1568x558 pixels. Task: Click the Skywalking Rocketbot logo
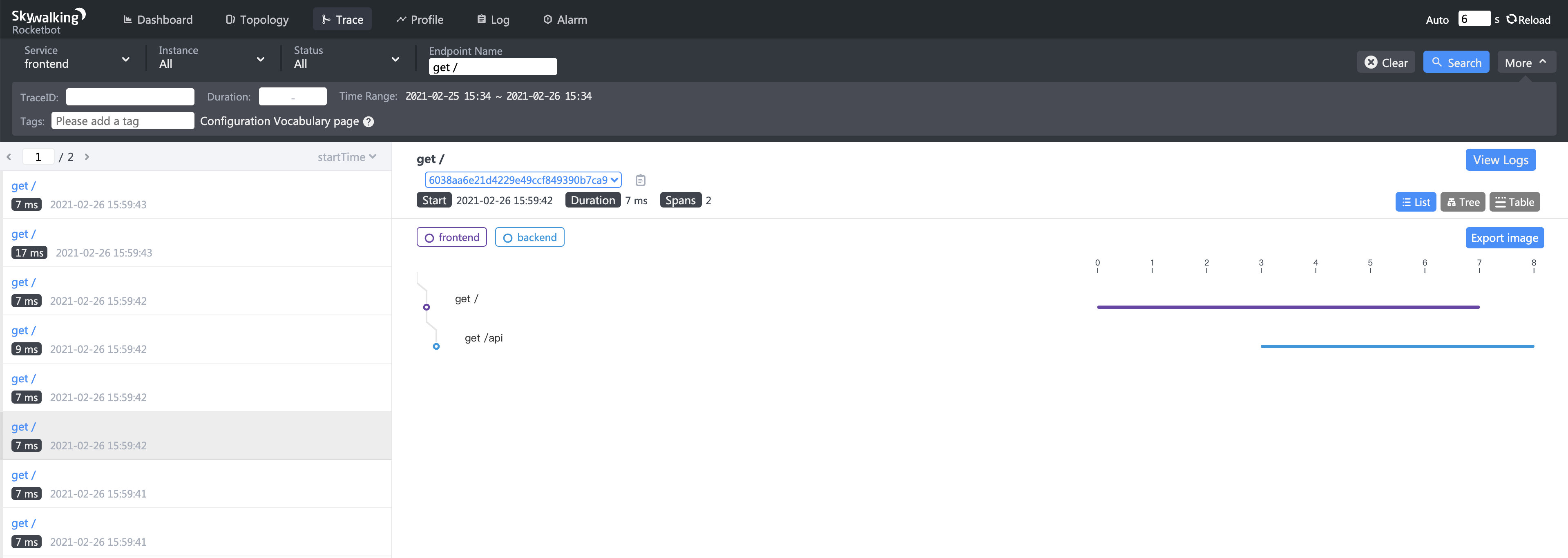click(x=48, y=21)
